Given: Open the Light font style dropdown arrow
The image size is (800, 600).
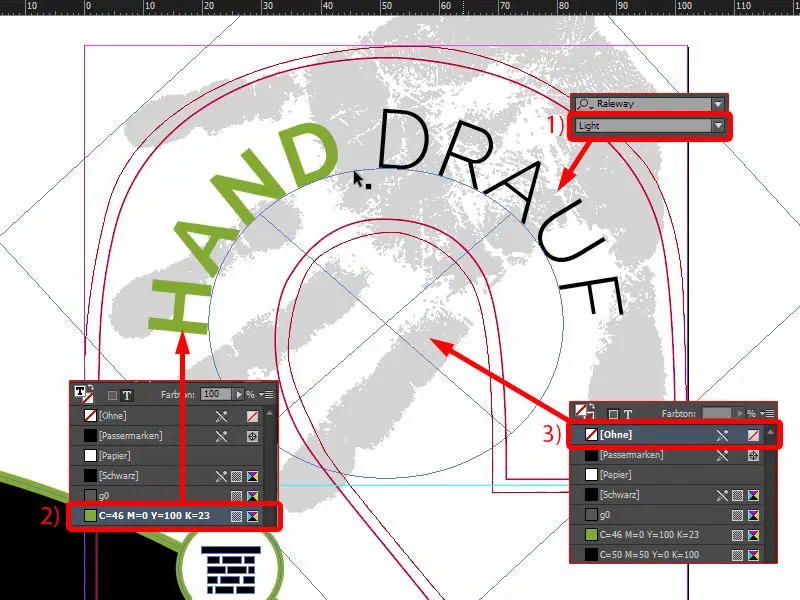Looking at the screenshot, I should pos(718,126).
